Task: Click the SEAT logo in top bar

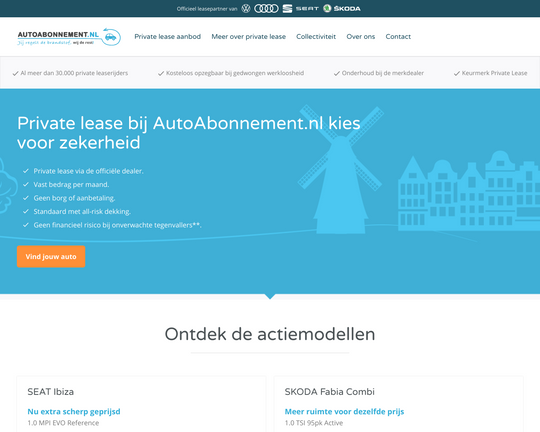Action: (301, 8)
